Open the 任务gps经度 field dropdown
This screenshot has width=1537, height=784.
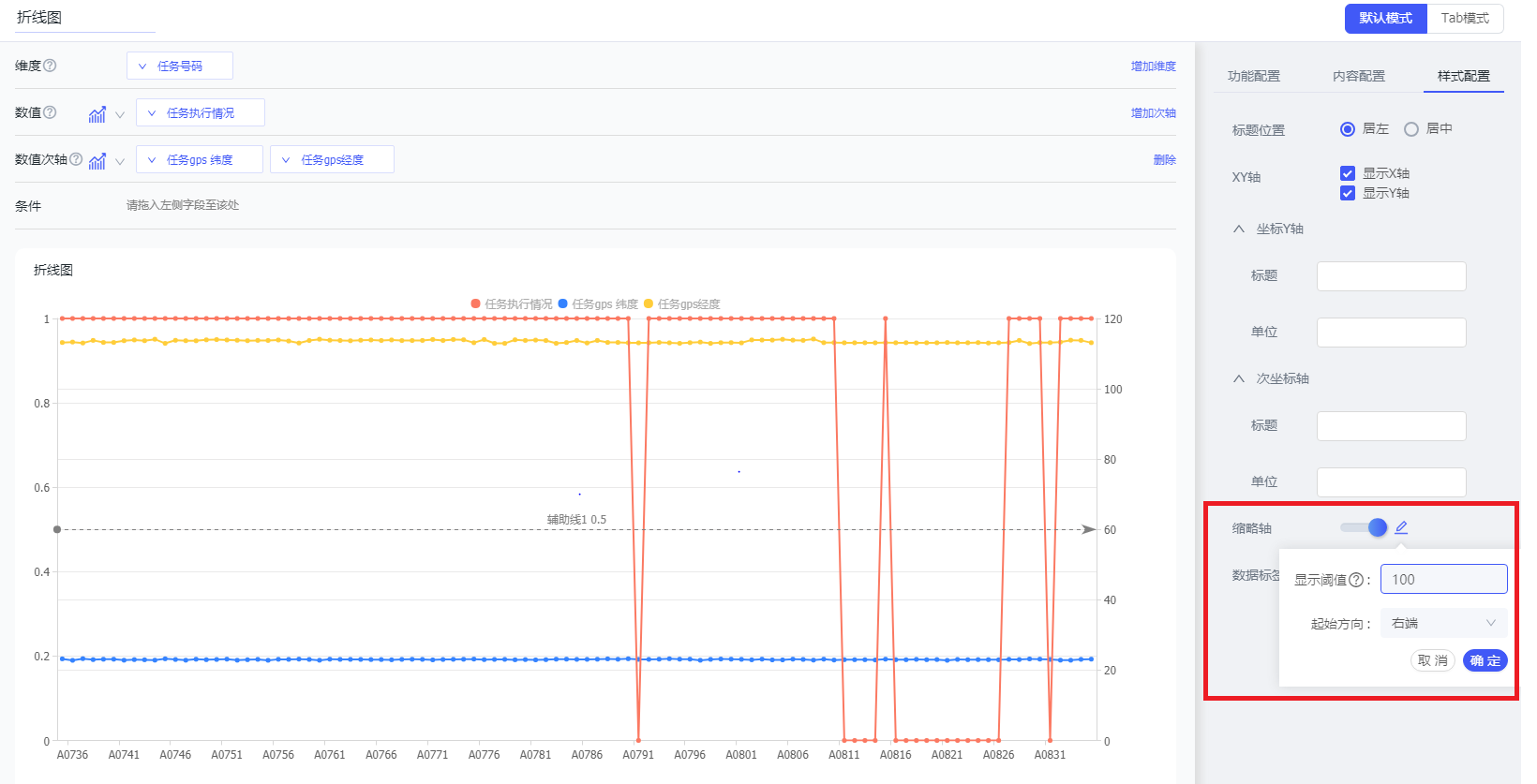(332, 159)
